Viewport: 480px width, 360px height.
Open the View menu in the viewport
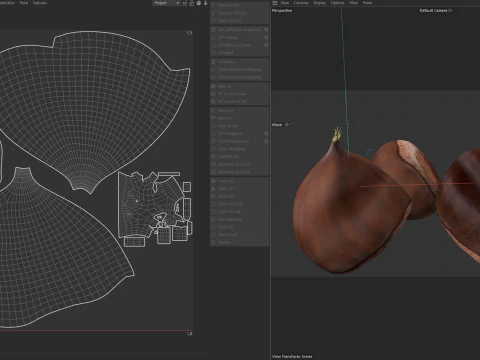pos(285,3)
